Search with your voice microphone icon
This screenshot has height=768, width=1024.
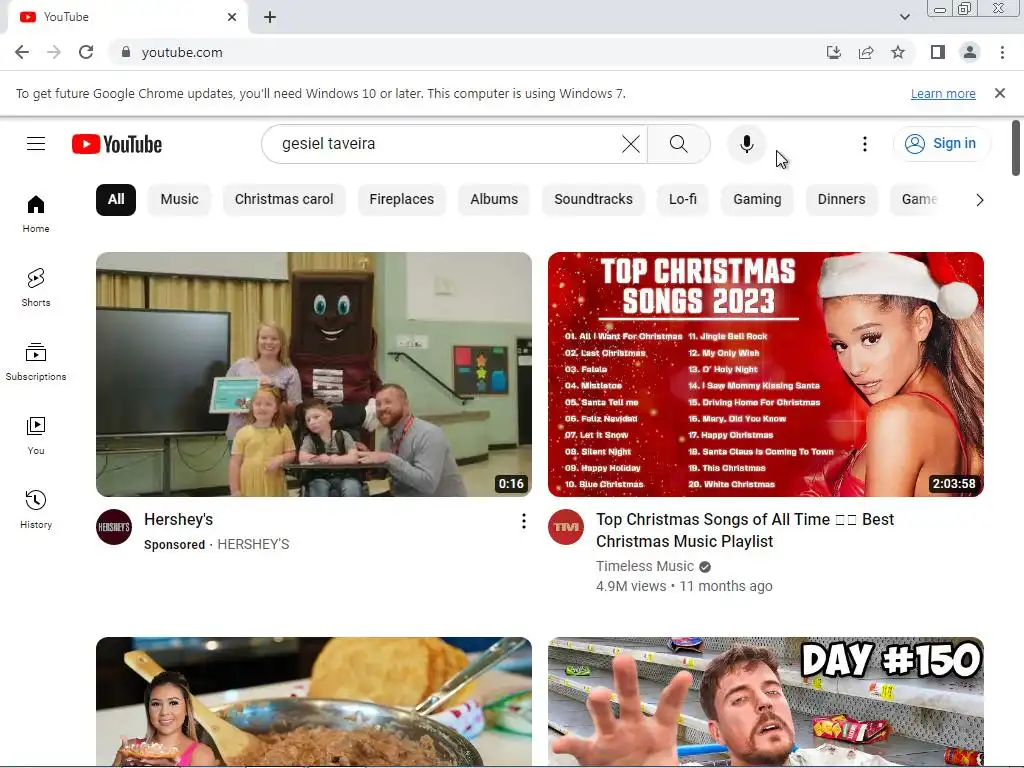click(x=746, y=144)
